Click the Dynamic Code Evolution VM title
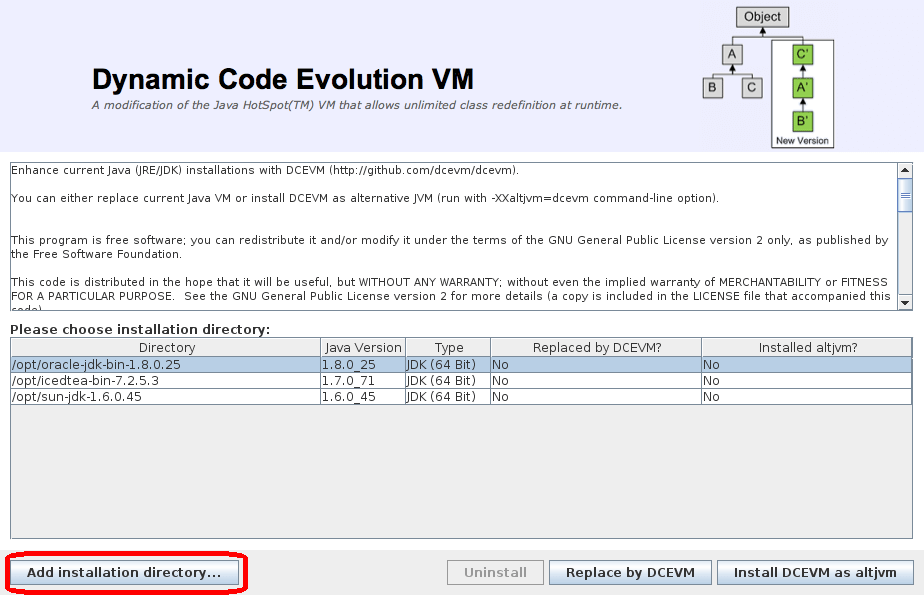This screenshot has height=595, width=924. point(283,79)
